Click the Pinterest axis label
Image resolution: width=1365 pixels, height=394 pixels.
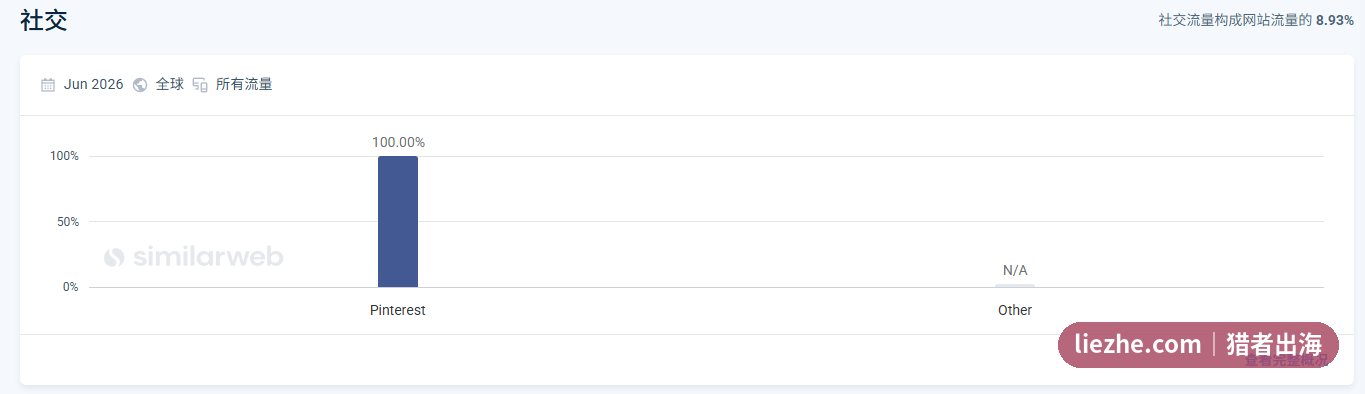[x=398, y=310]
